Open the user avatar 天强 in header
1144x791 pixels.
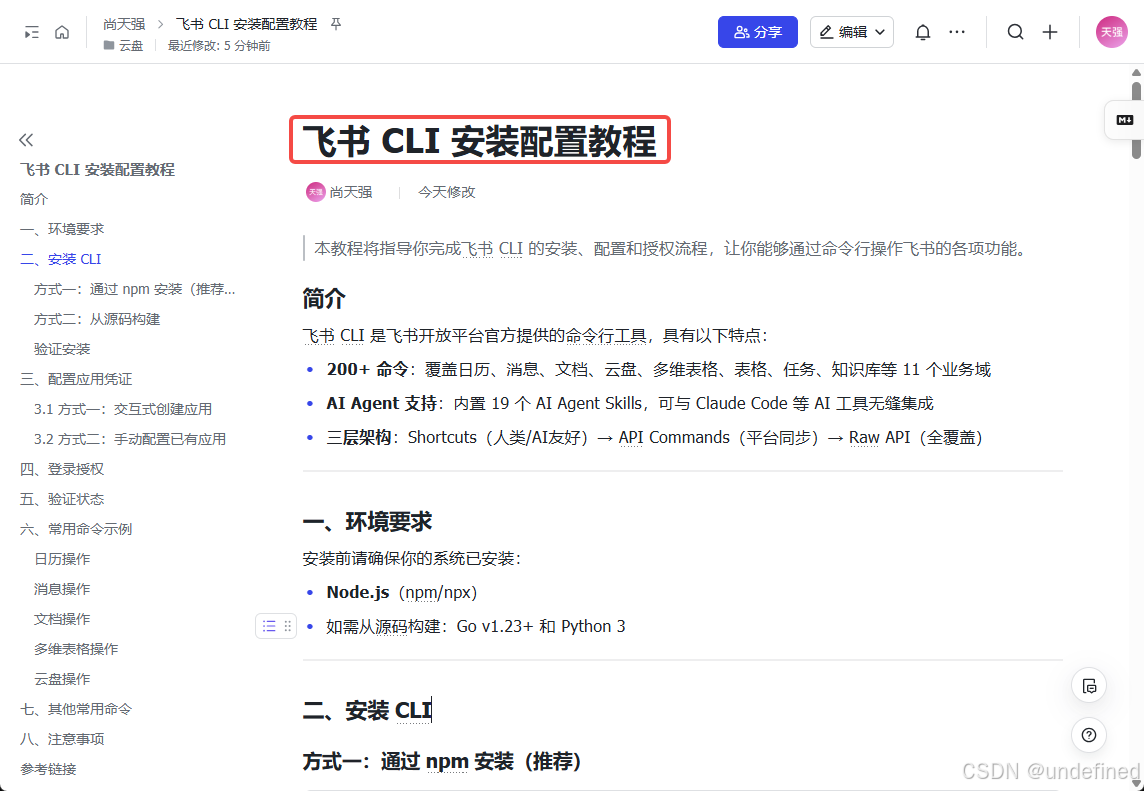(x=1111, y=32)
